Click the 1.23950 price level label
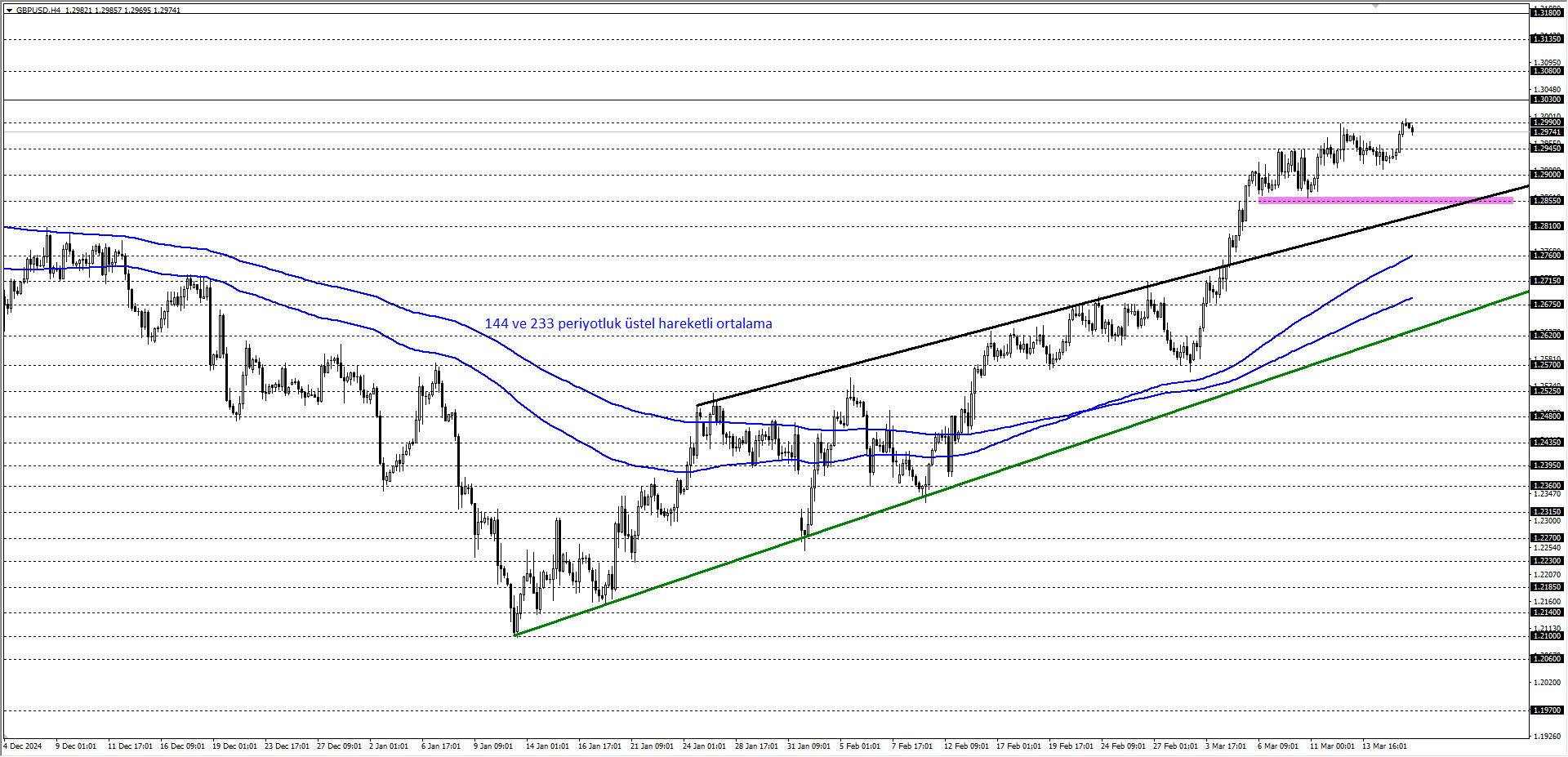 tap(1547, 465)
